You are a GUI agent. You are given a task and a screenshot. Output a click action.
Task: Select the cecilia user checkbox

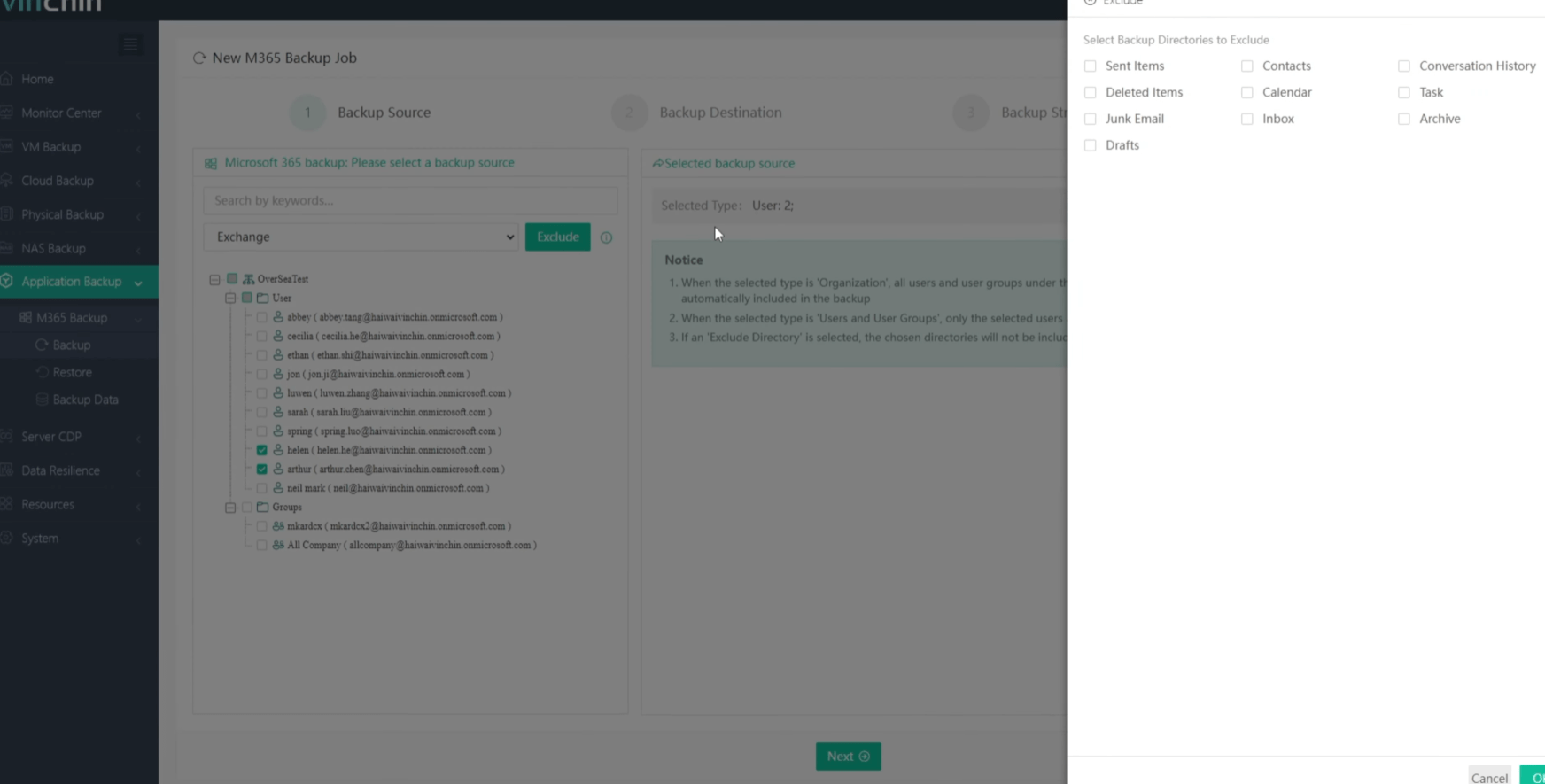(x=261, y=337)
